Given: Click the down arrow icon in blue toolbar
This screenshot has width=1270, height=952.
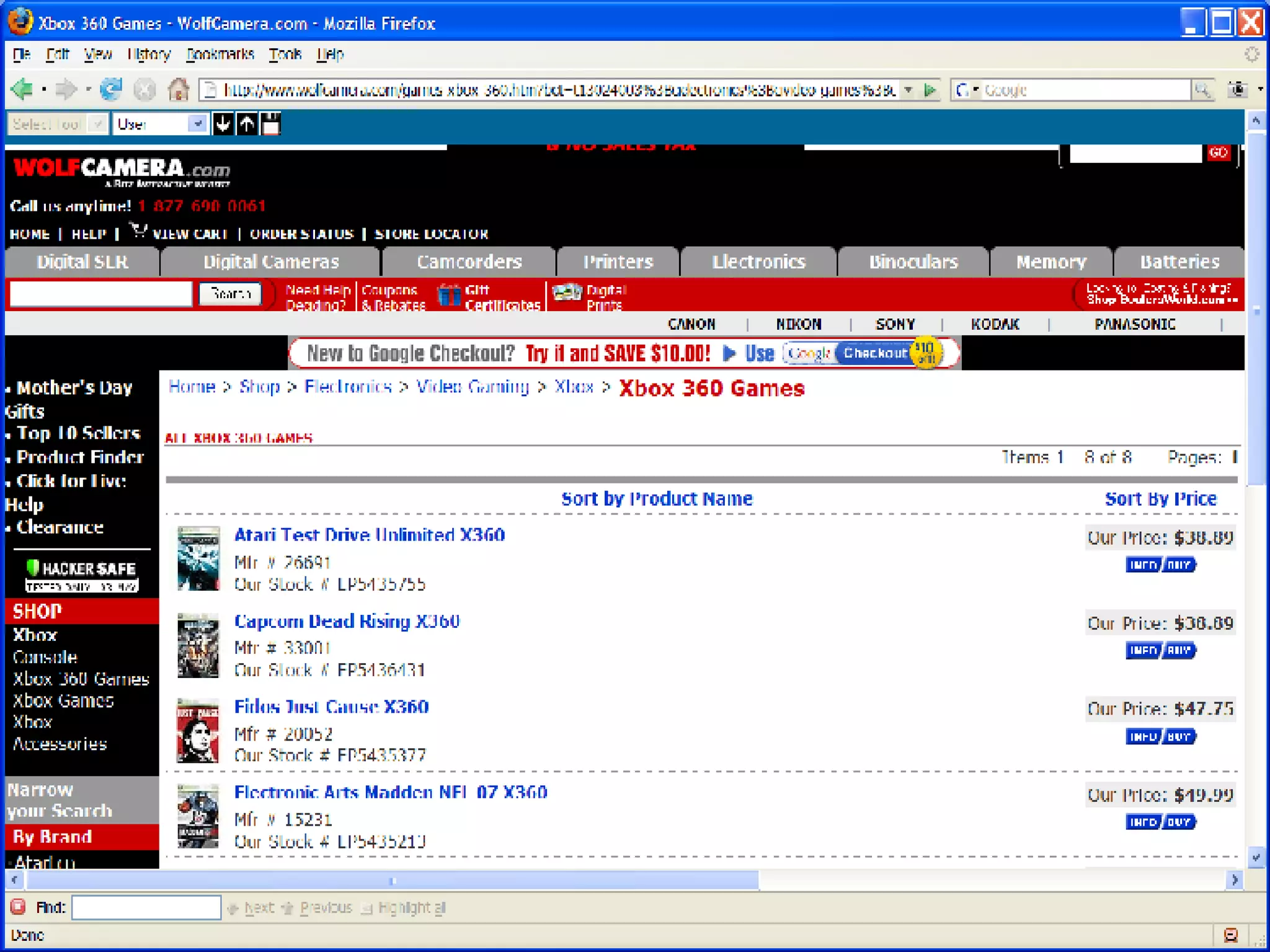Looking at the screenshot, I should [223, 124].
